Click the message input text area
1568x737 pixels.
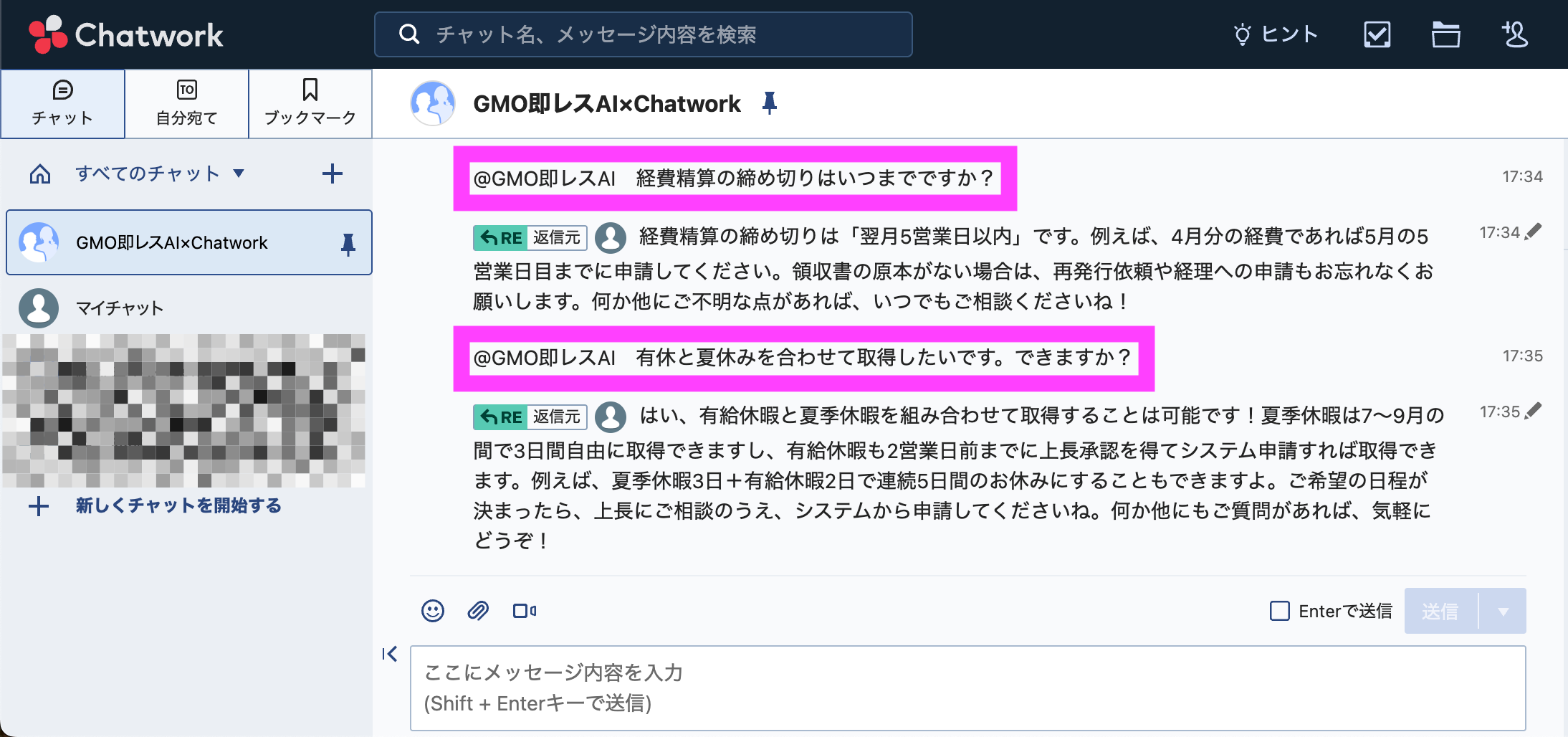[967, 688]
